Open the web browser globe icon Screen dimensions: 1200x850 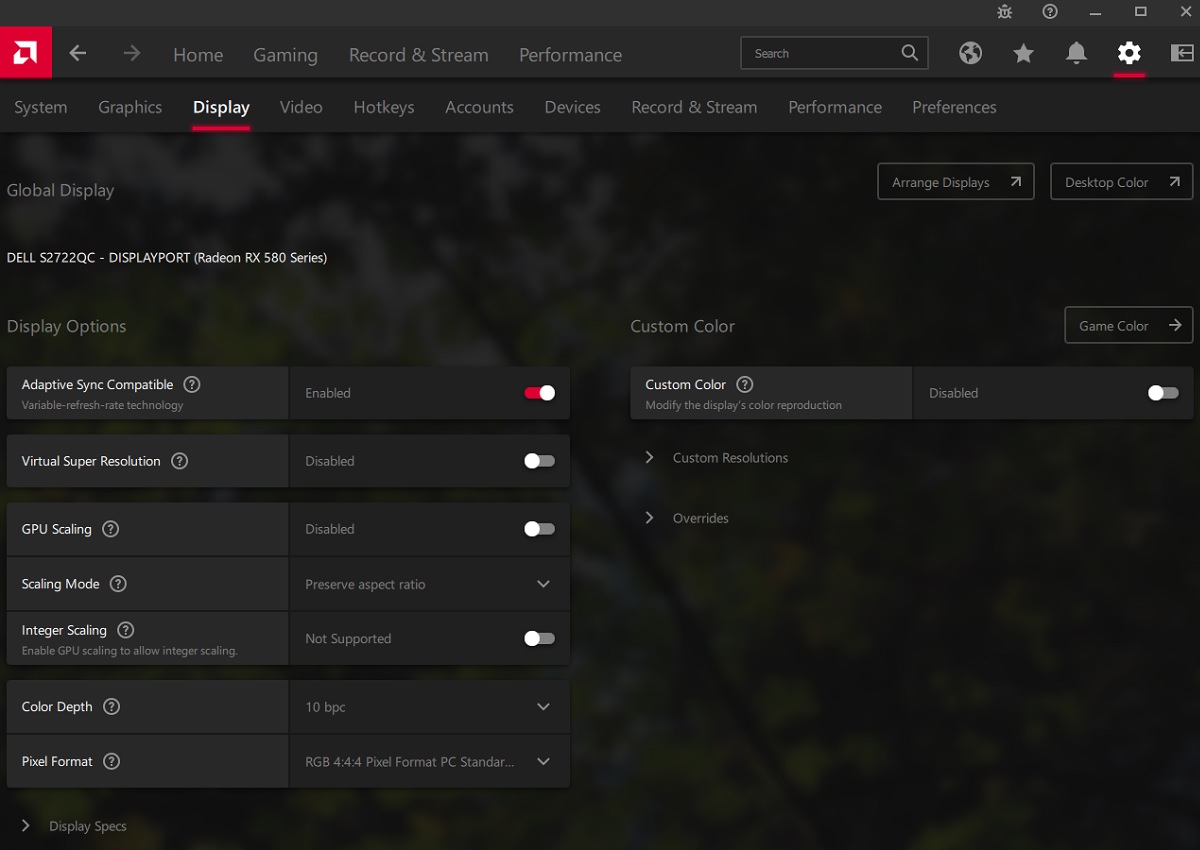tap(970, 53)
